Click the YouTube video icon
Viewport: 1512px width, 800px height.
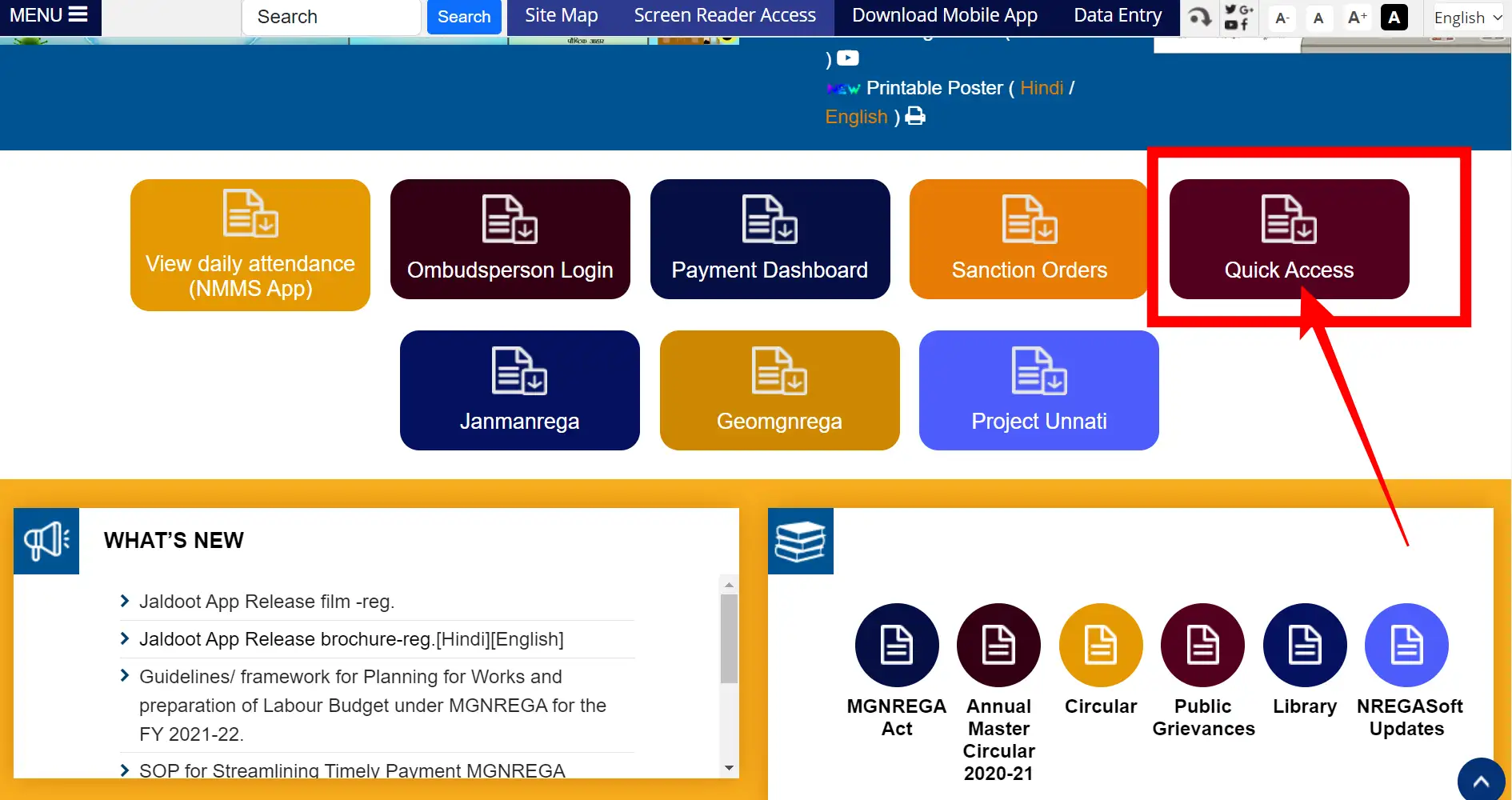[848, 58]
